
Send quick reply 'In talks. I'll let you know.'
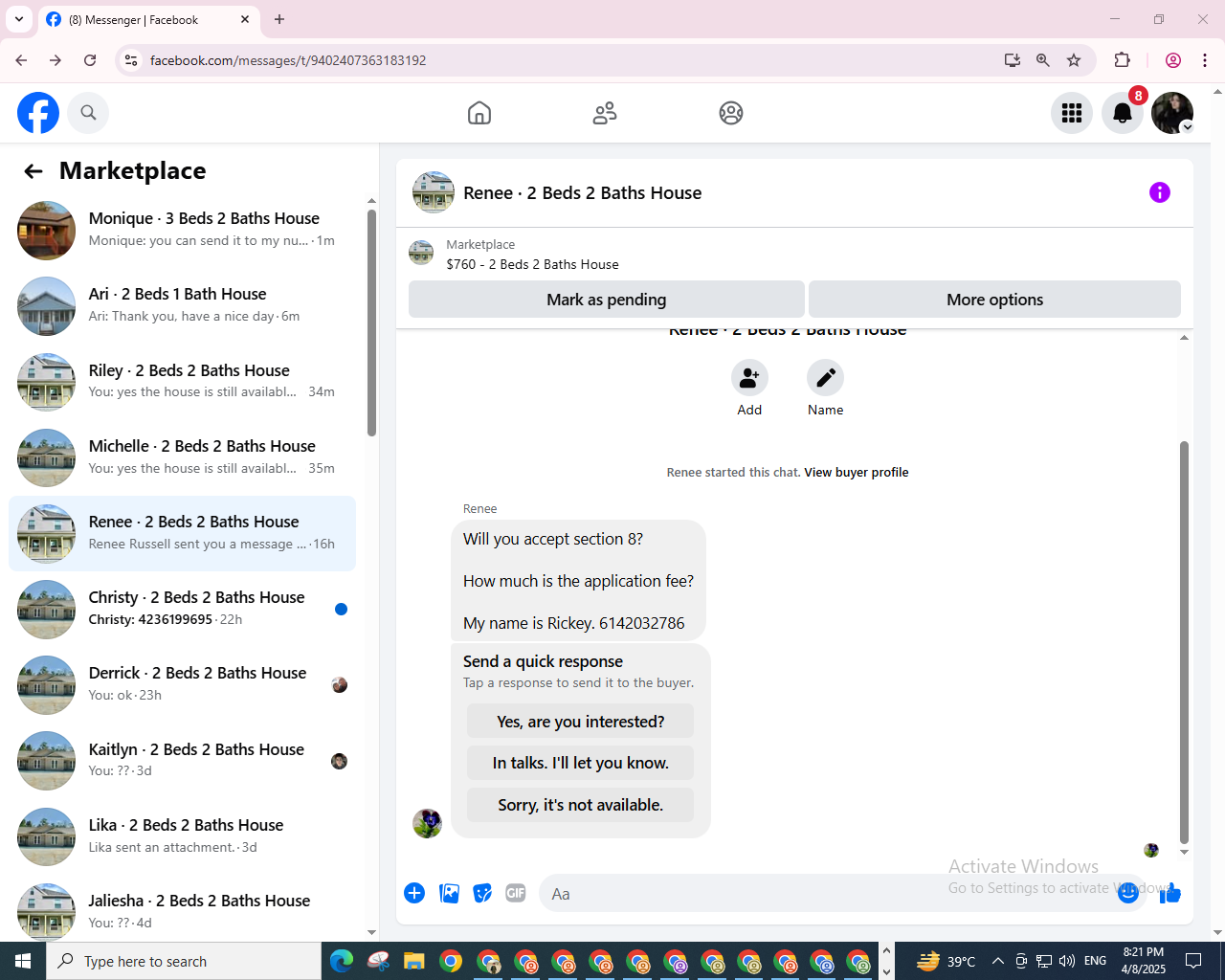580,763
